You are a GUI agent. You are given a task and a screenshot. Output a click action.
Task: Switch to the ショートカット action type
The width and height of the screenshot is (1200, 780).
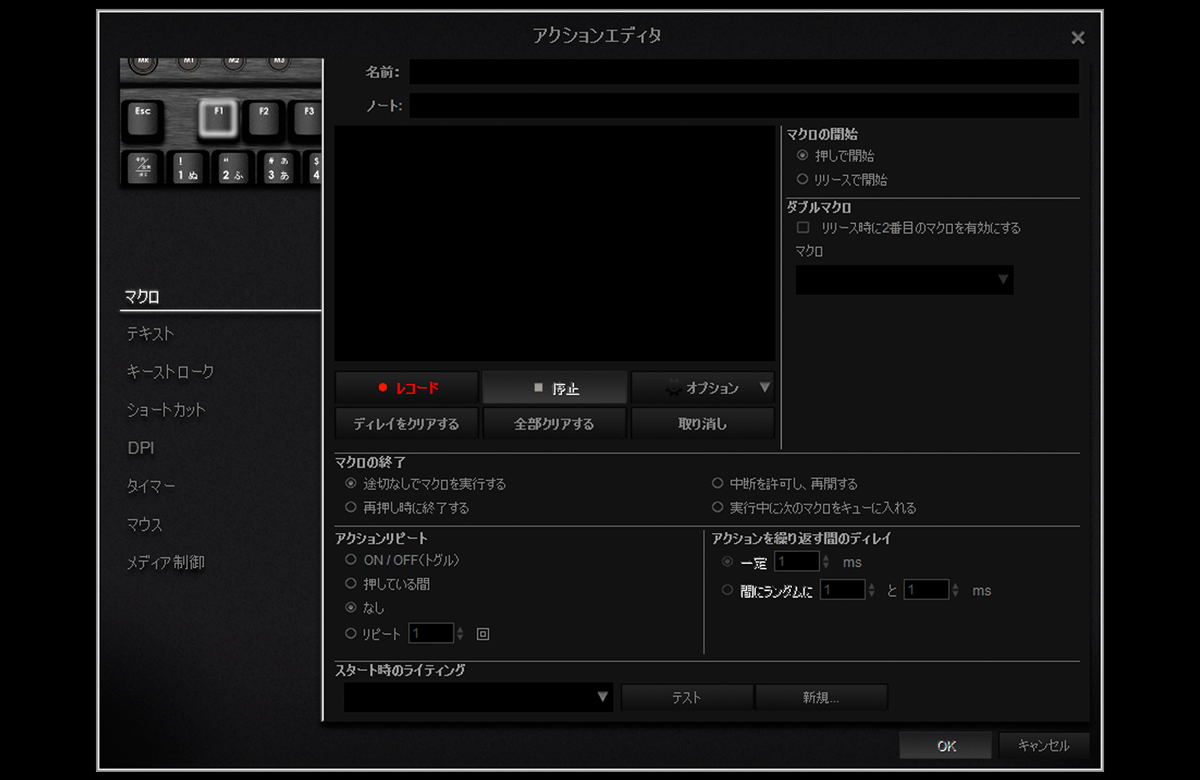click(166, 410)
